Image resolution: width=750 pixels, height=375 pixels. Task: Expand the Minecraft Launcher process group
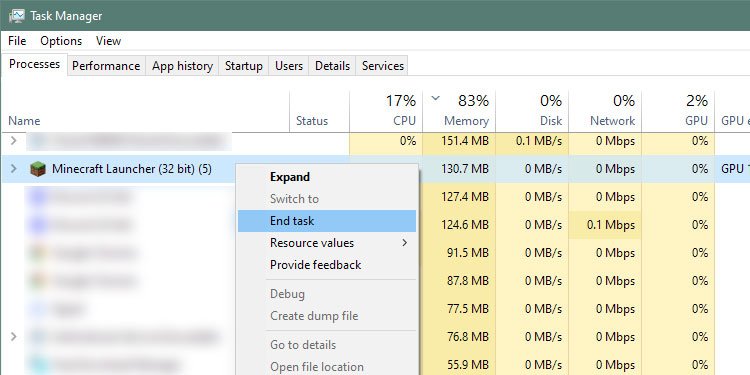tap(13, 168)
